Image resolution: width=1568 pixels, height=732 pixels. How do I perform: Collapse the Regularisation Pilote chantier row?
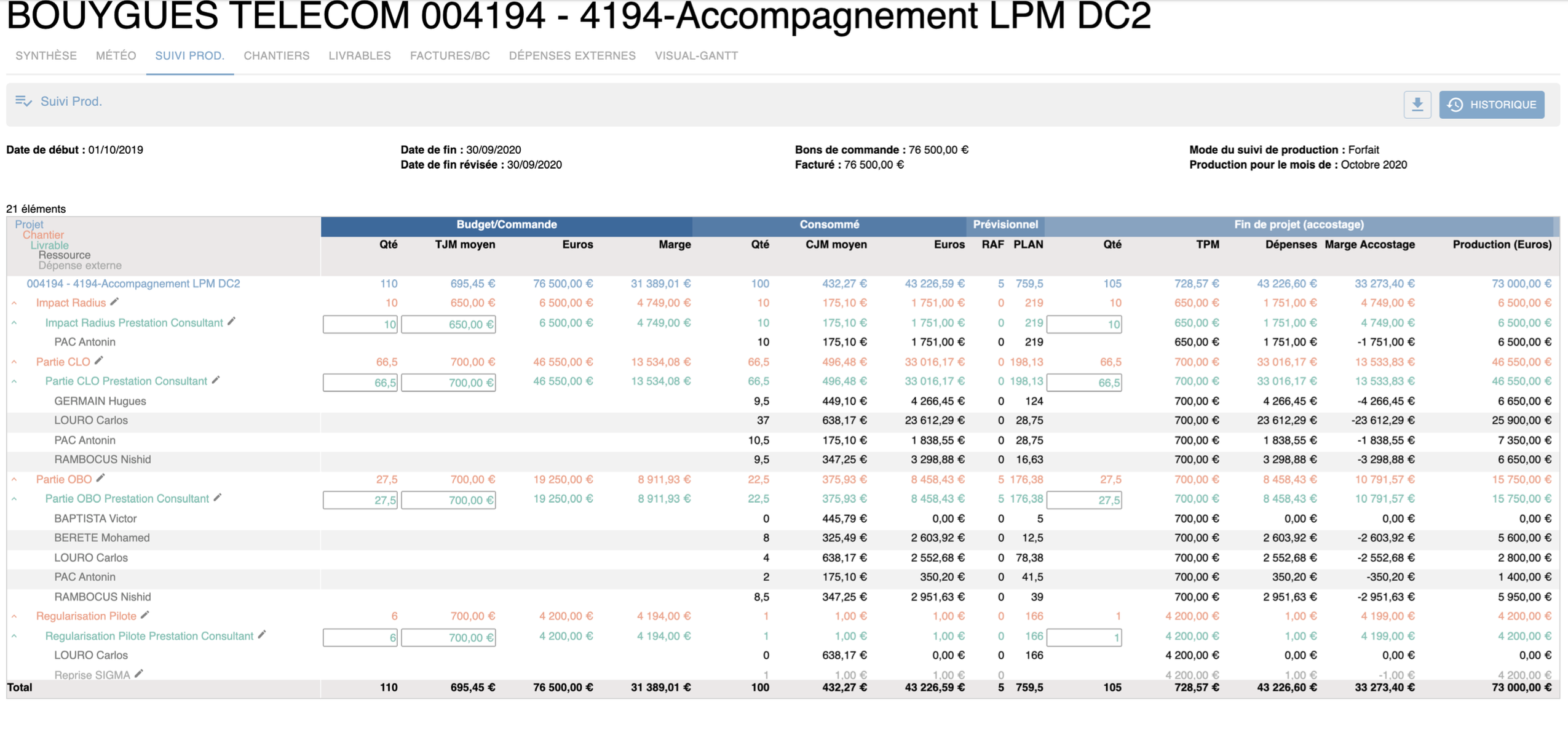pyautogui.click(x=14, y=616)
